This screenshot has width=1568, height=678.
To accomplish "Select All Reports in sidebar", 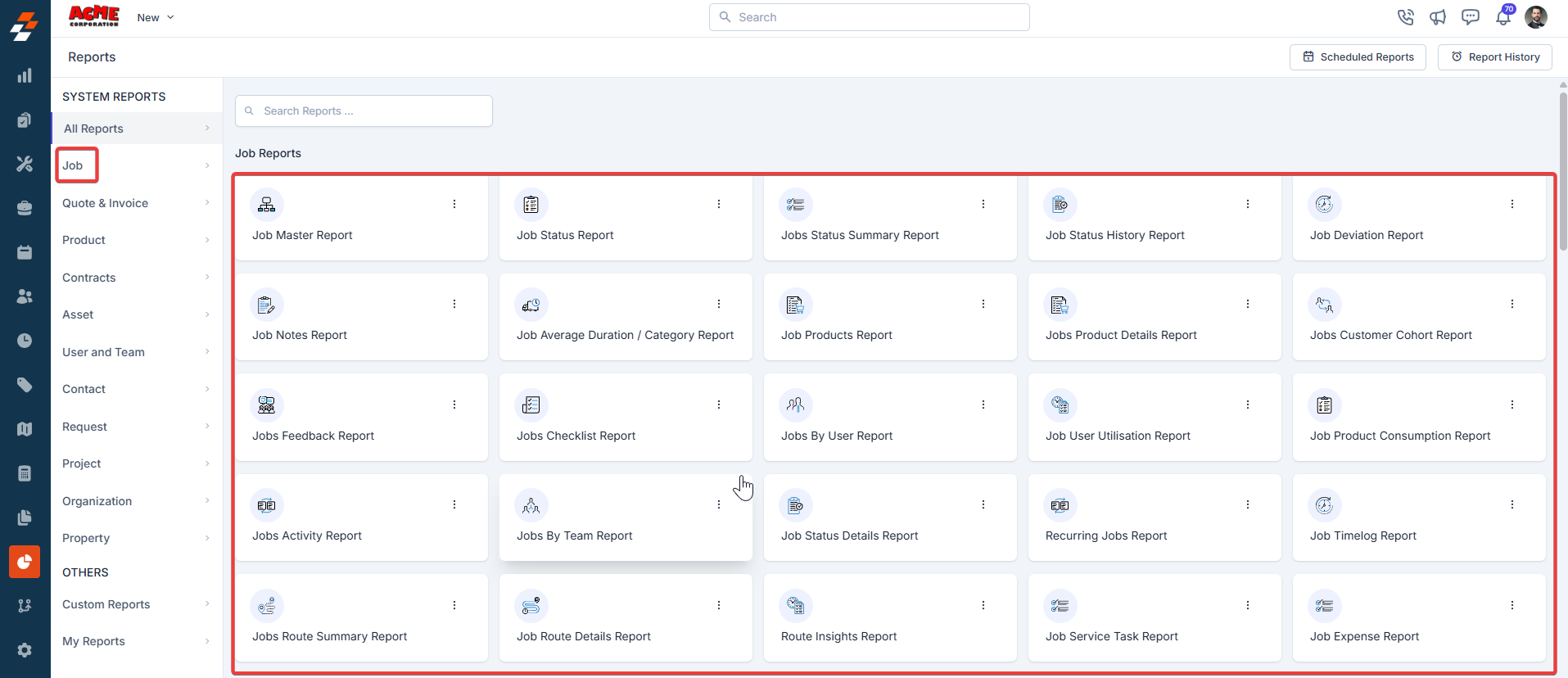I will point(137,129).
